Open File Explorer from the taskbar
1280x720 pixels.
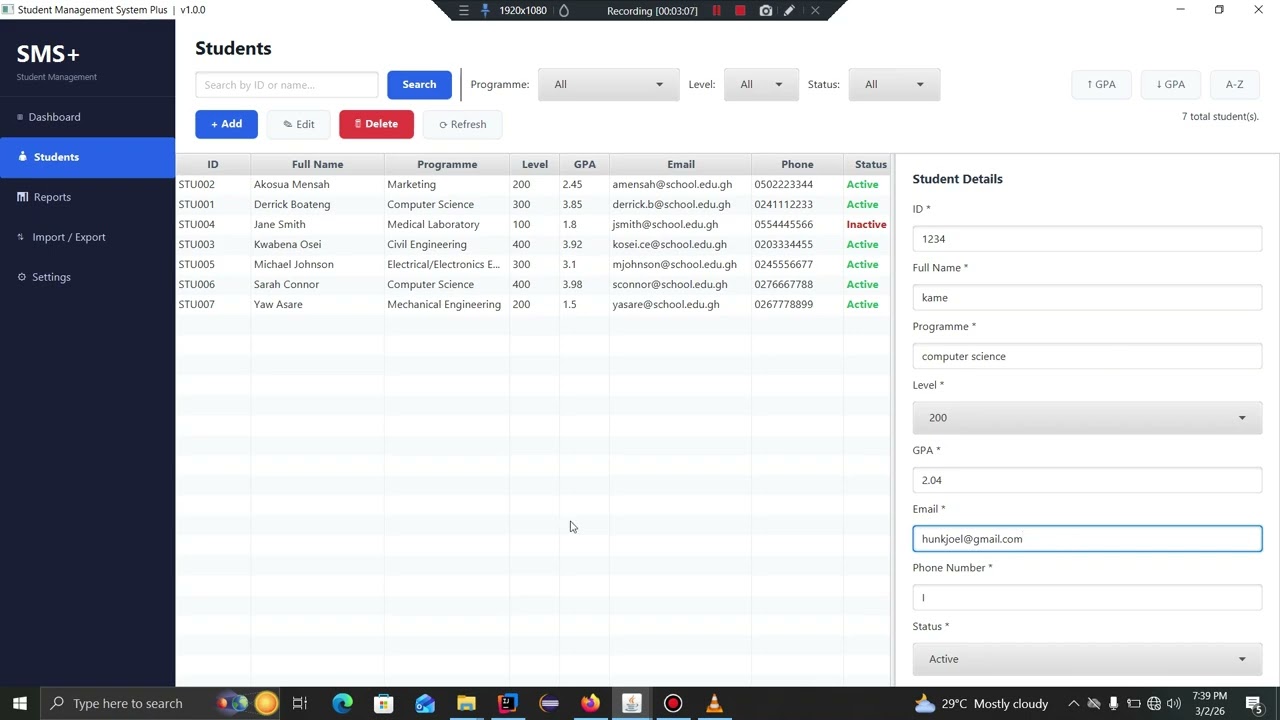pyautogui.click(x=466, y=704)
